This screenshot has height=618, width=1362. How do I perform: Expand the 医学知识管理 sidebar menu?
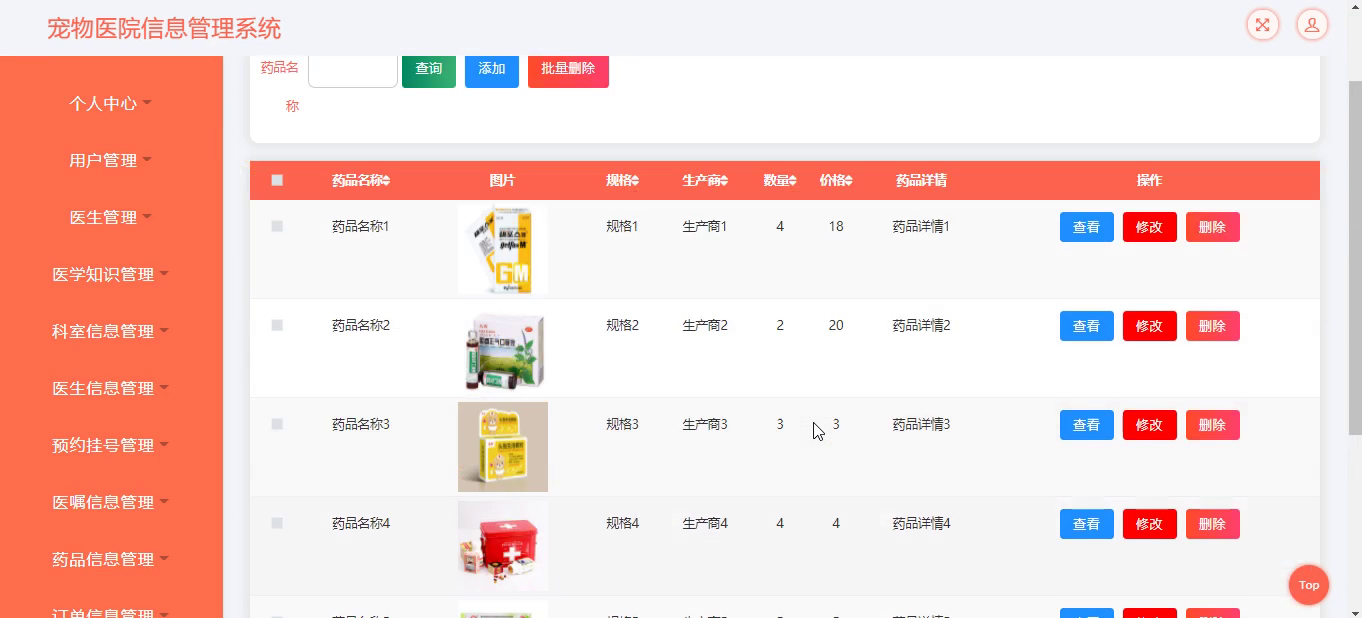(111, 274)
